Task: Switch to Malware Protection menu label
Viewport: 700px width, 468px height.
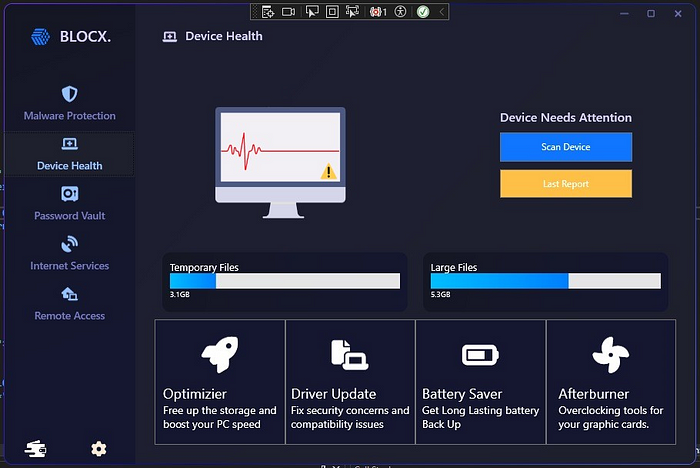Action: point(69,116)
